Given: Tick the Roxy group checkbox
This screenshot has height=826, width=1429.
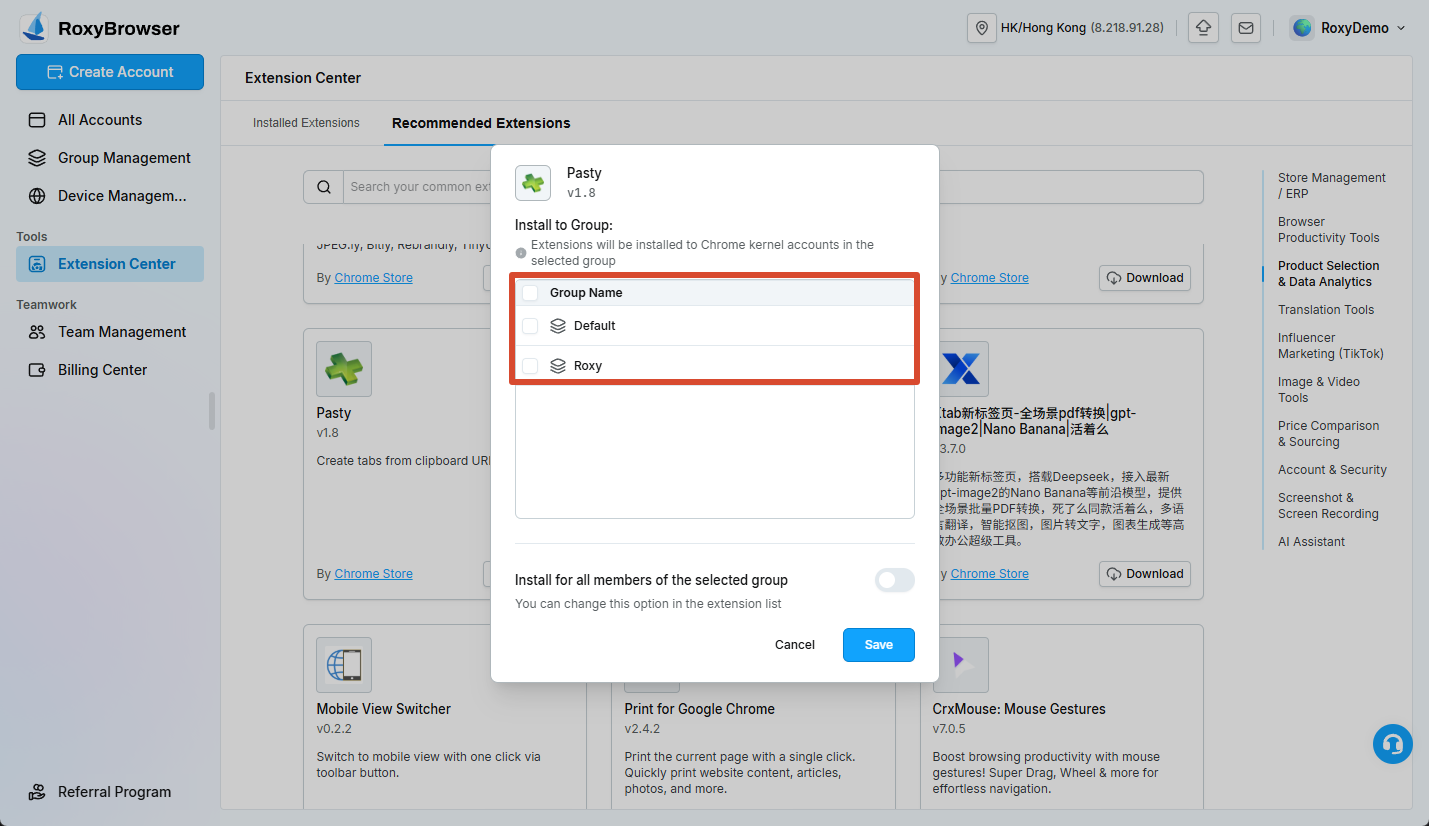Looking at the screenshot, I should (530, 366).
